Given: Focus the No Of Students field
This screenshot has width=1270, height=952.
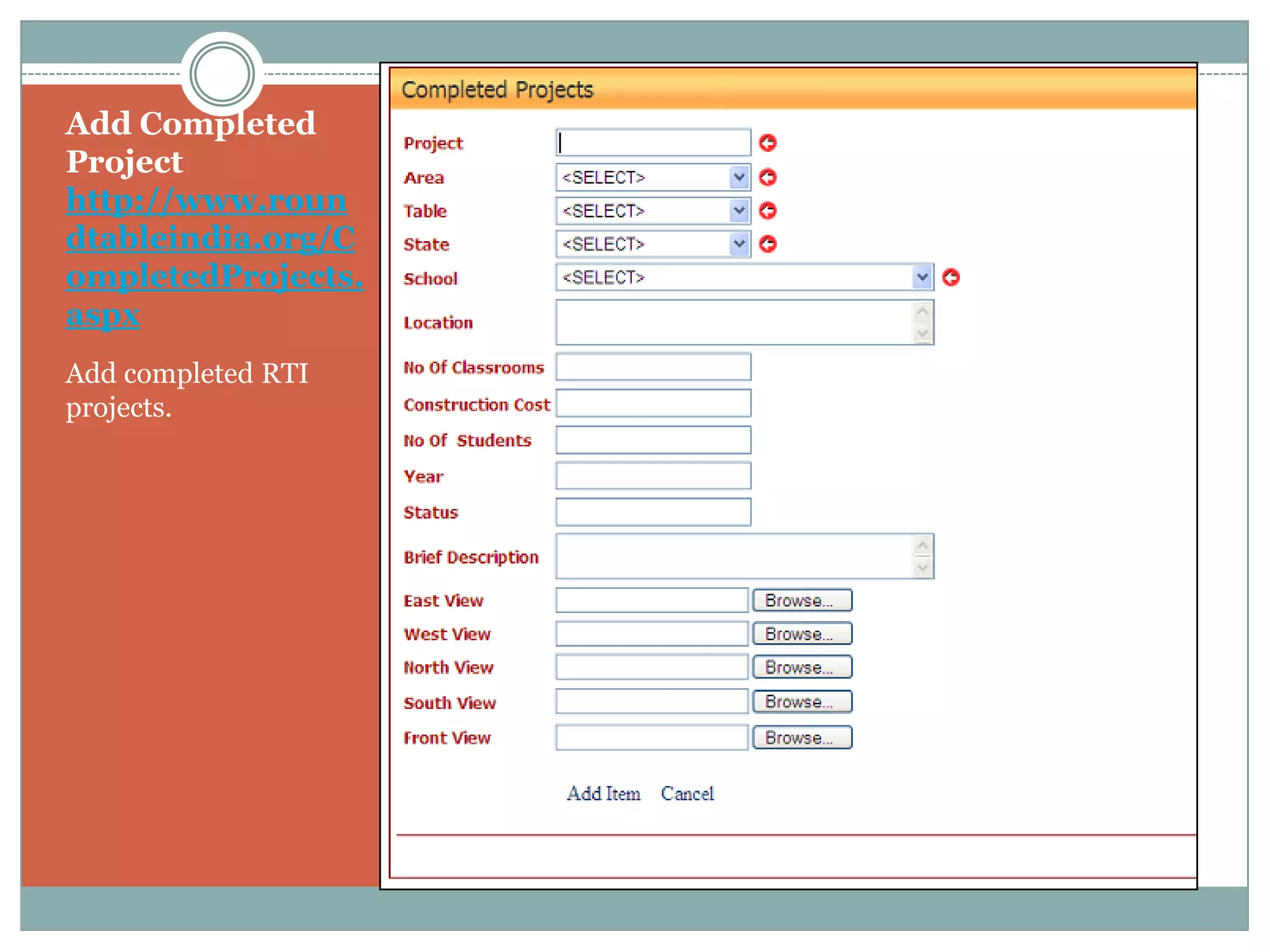Looking at the screenshot, I should pos(653,439).
